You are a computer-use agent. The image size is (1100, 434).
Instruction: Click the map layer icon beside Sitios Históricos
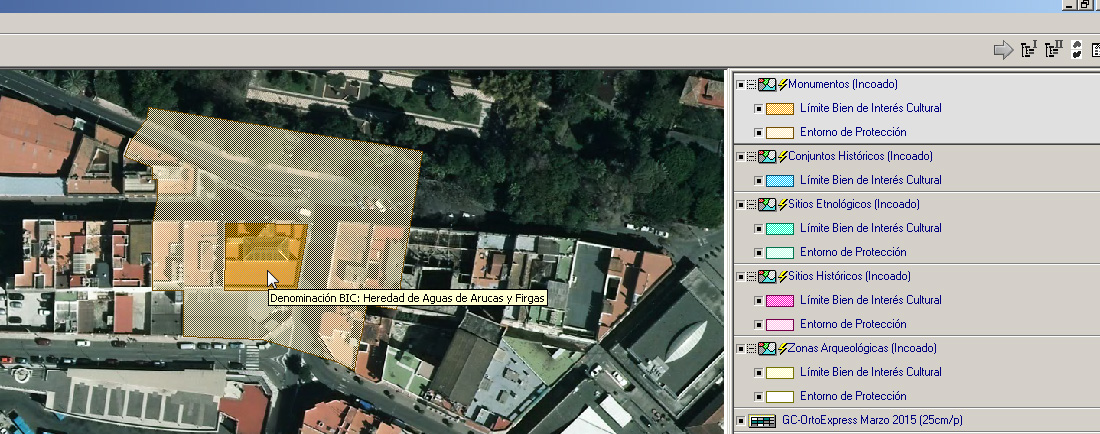[x=767, y=276]
